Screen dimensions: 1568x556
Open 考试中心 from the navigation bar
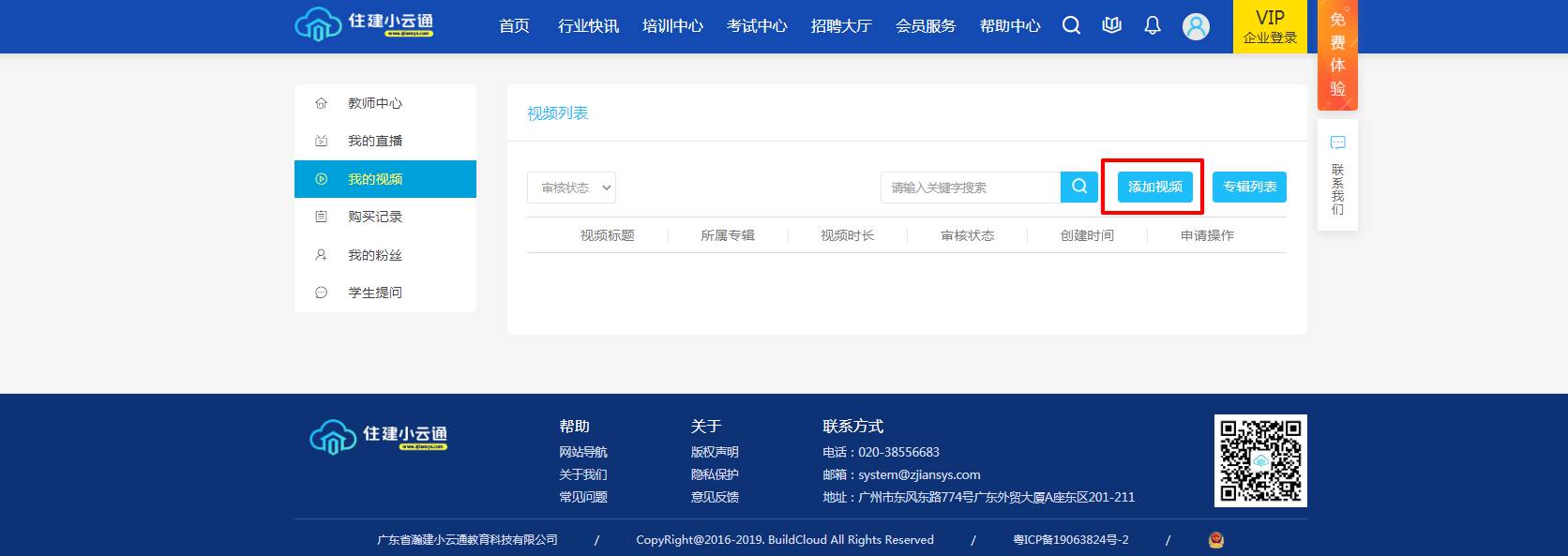click(x=757, y=26)
